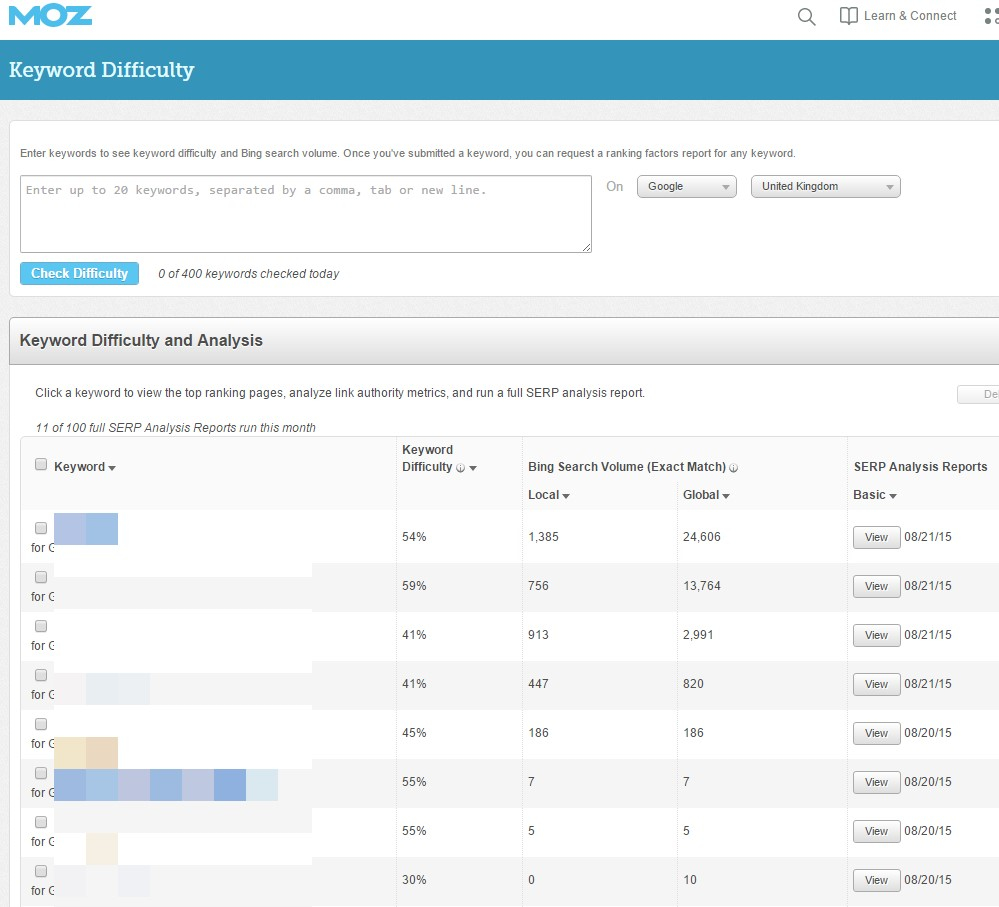Click sort arrow next to Keyword column
The height and width of the screenshot is (907, 999).
[x=112, y=468]
